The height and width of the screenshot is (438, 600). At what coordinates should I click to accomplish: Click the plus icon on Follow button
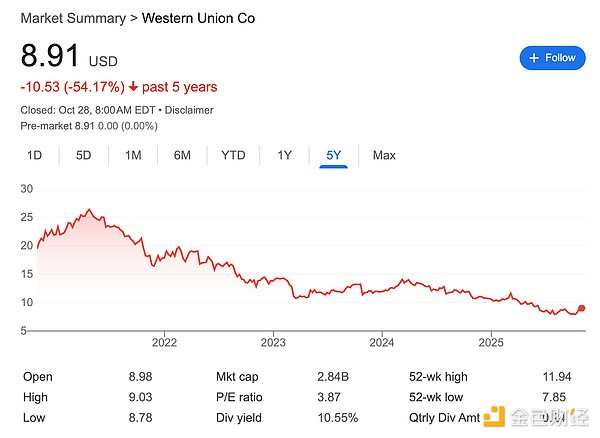pyautogui.click(x=534, y=58)
